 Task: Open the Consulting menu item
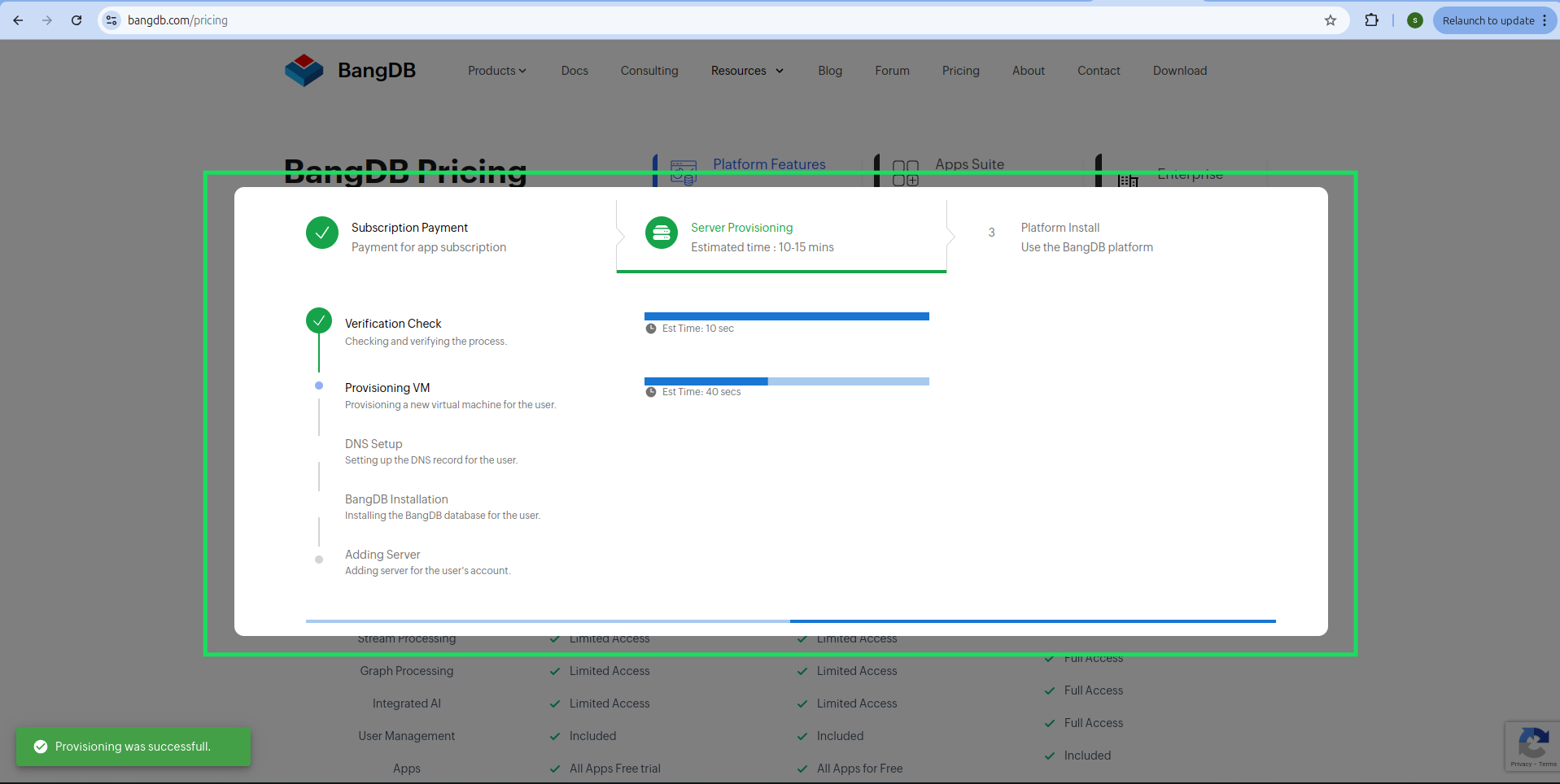click(x=649, y=71)
